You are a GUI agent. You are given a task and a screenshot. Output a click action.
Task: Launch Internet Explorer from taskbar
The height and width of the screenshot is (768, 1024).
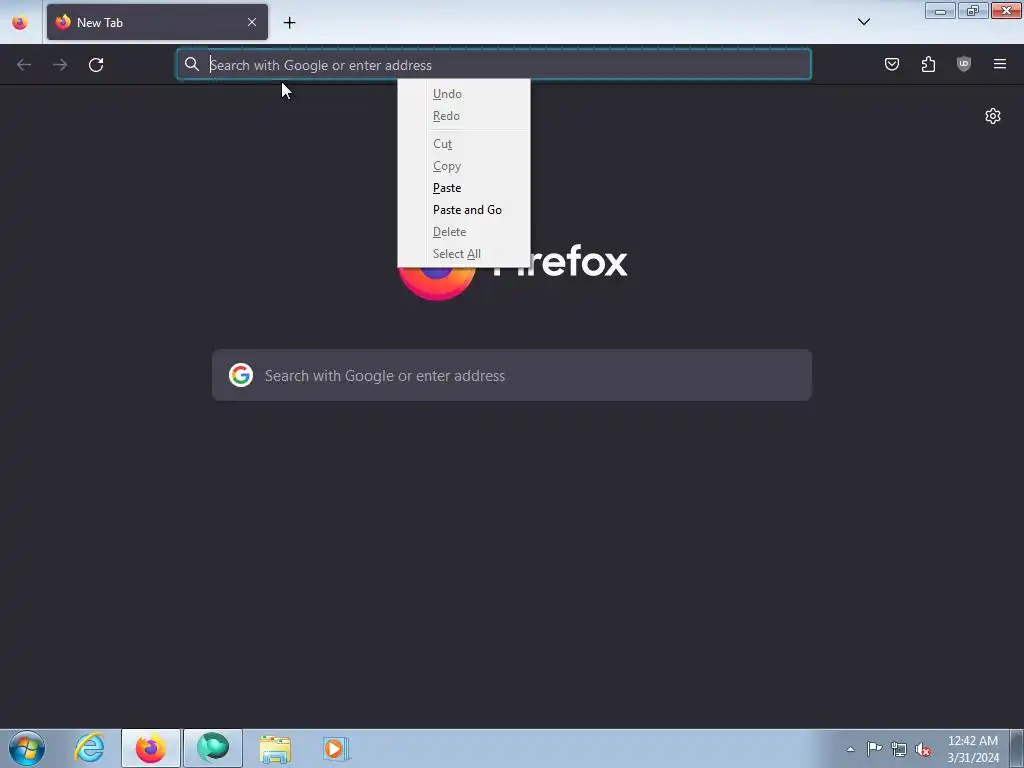pyautogui.click(x=89, y=748)
